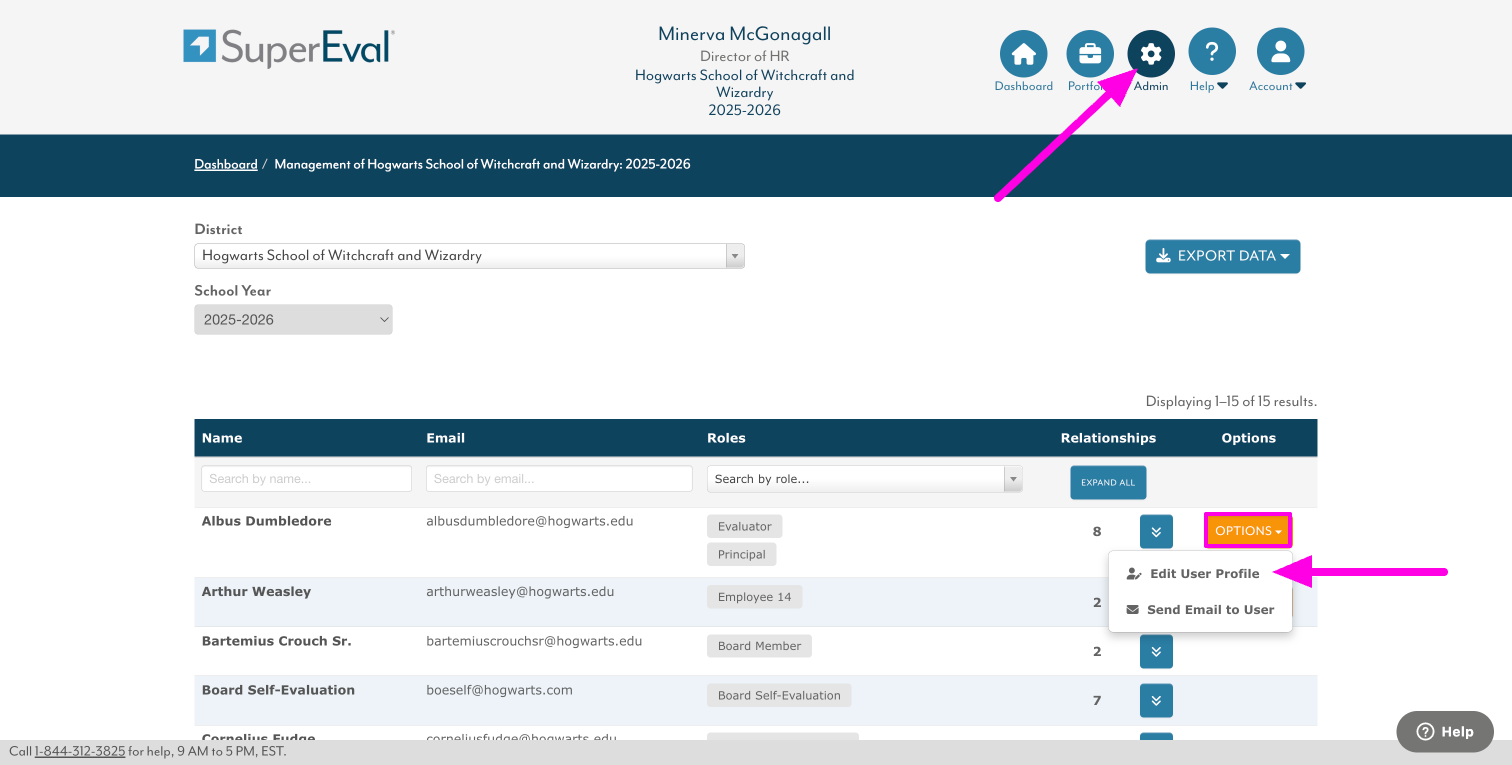1512x765 pixels.
Task: Click the floating Help button
Action: pyautogui.click(x=1445, y=731)
